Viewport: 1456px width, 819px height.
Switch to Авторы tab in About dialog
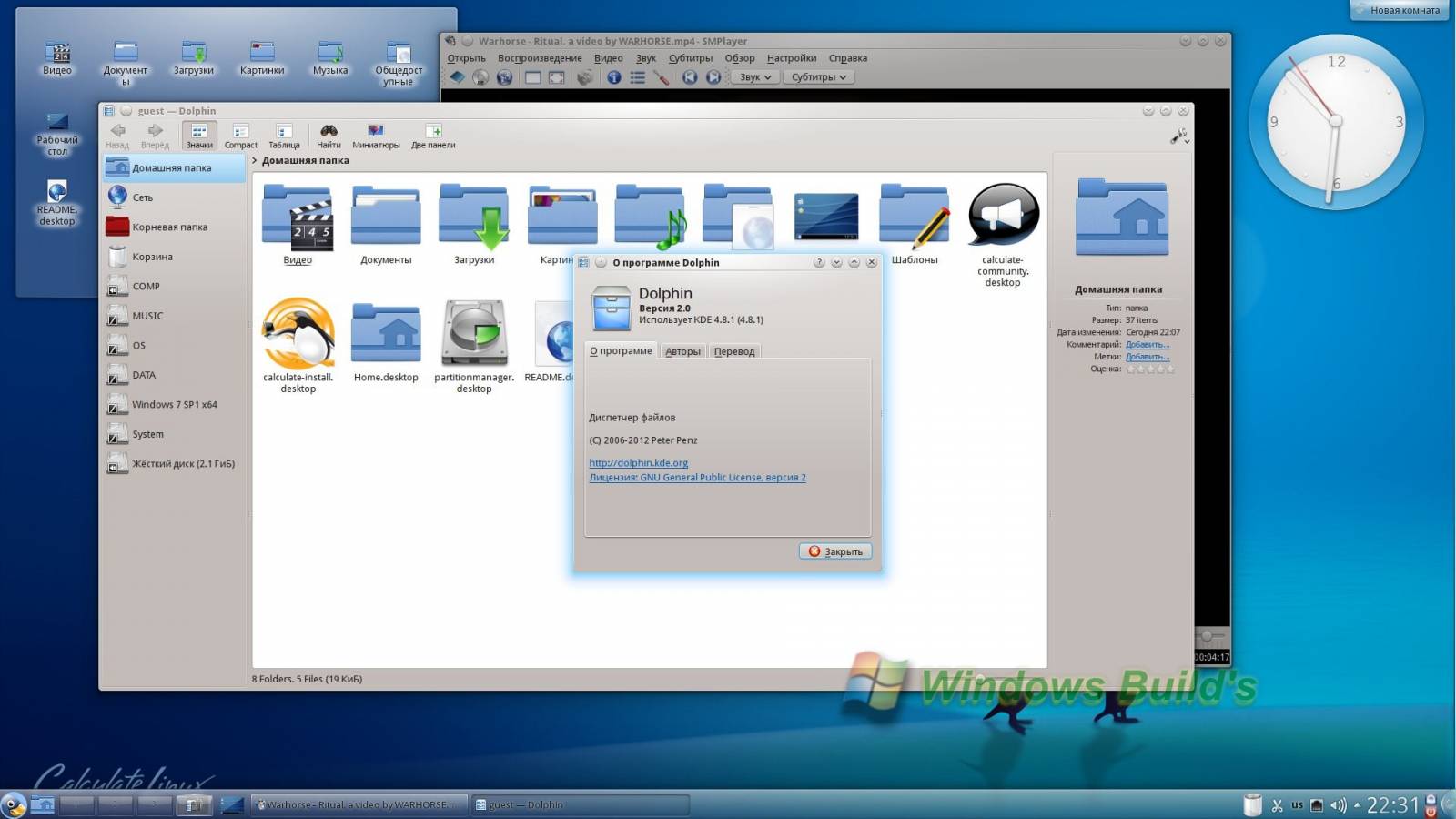[682, 351]
